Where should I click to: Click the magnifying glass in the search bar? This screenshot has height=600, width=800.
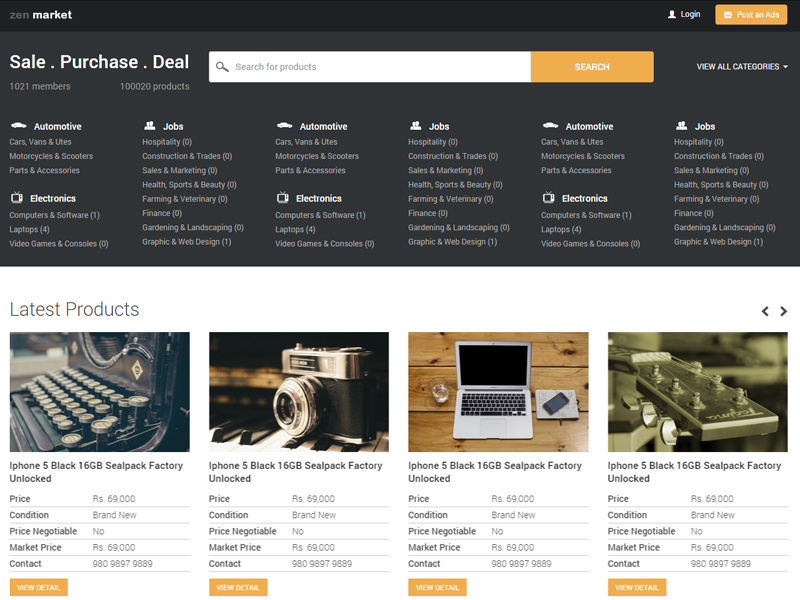click(x=222, y=66)
